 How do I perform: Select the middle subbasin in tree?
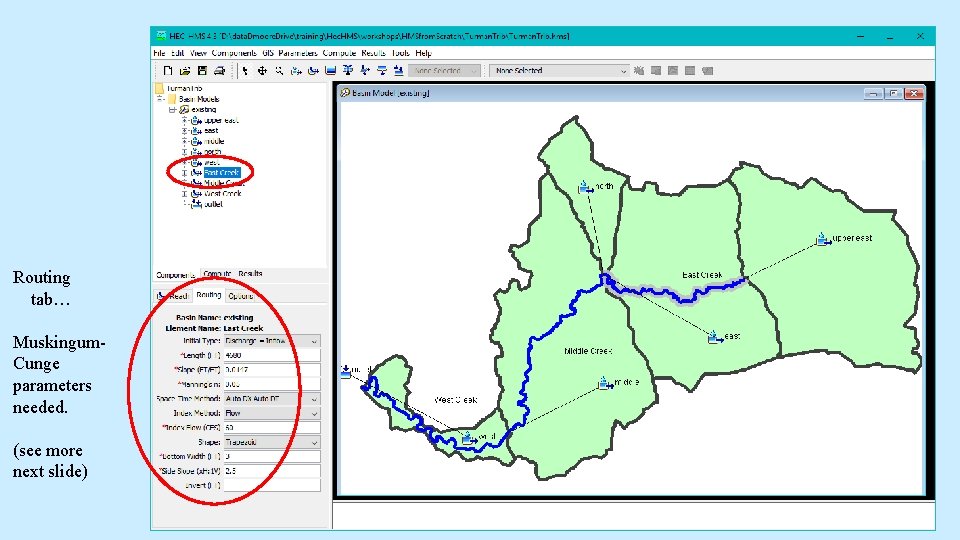coord(214,141)
